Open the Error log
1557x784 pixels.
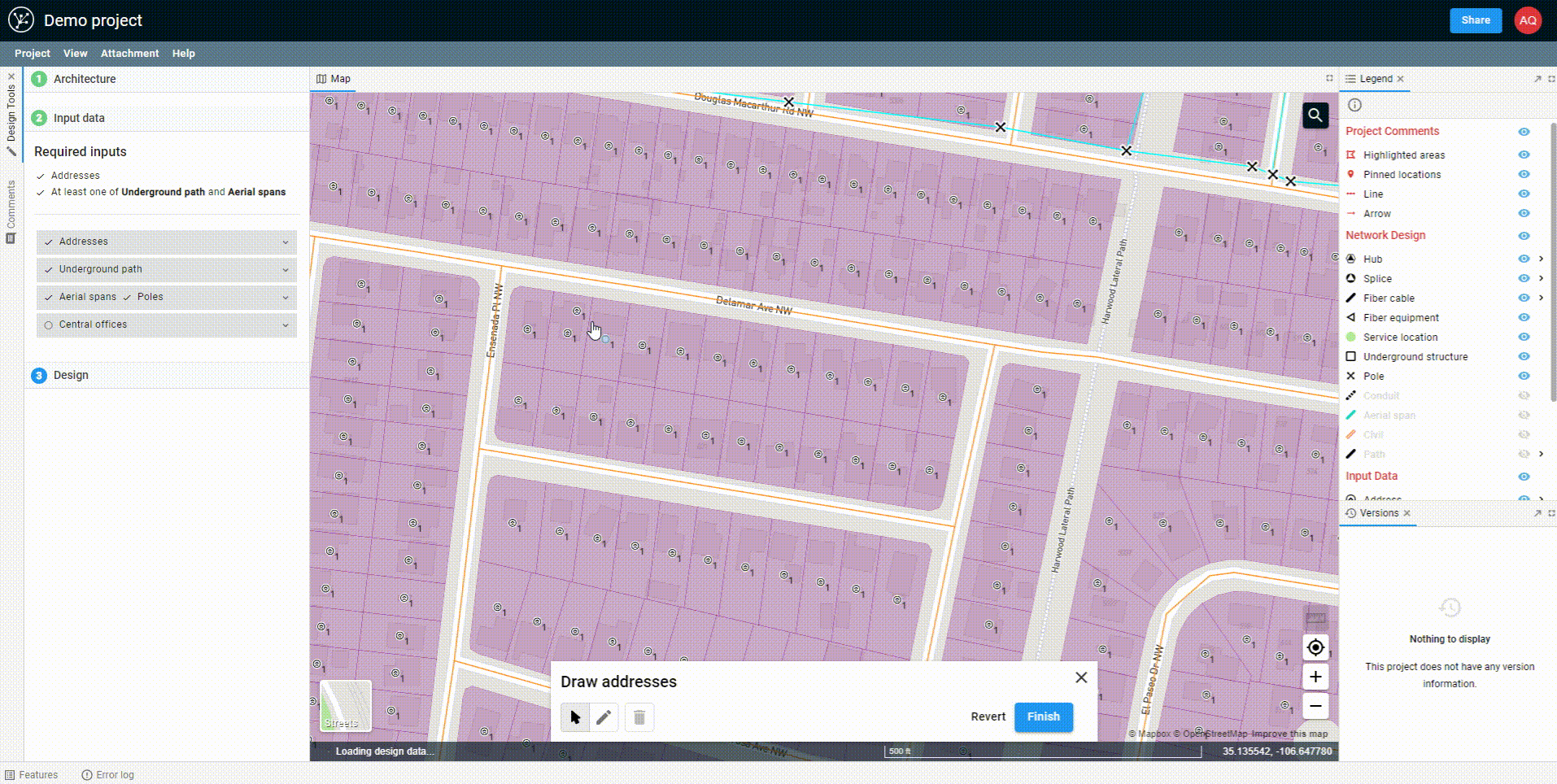(x=107, y=775)
